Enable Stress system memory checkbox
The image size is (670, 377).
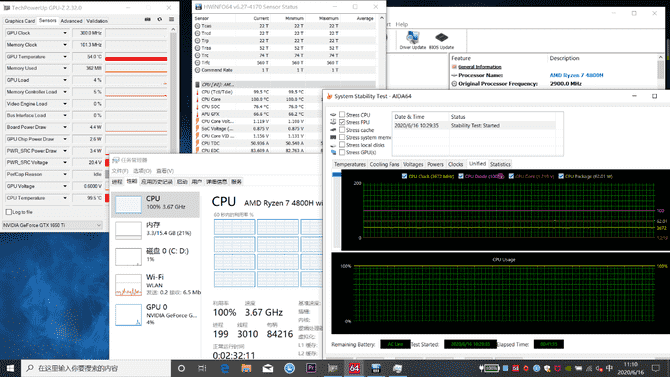[342, 137]
